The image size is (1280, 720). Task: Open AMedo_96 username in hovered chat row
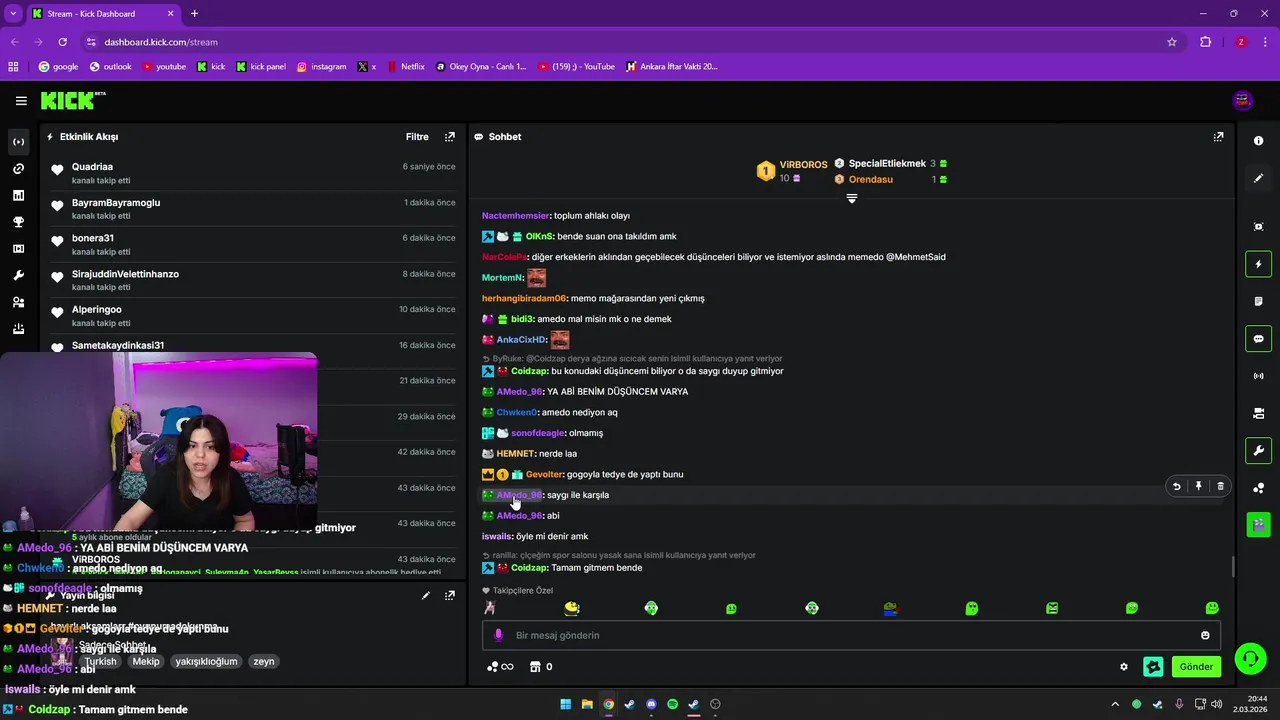(x=519, y=495)
